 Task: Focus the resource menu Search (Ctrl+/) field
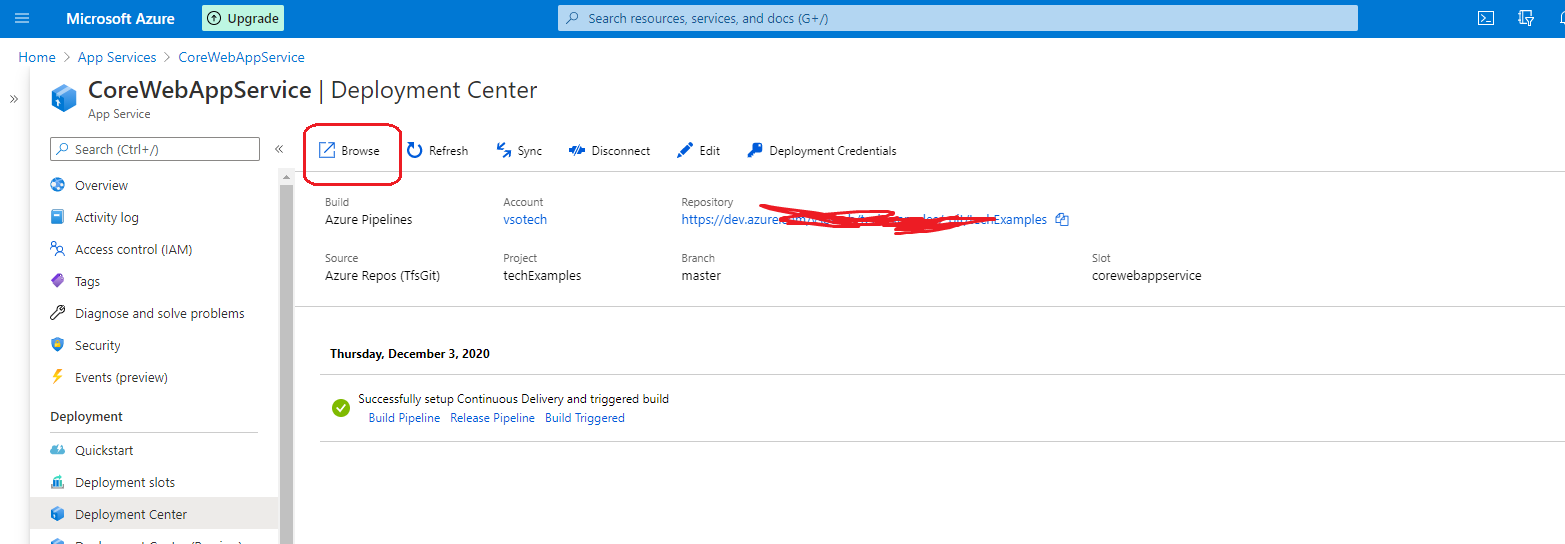155,149
